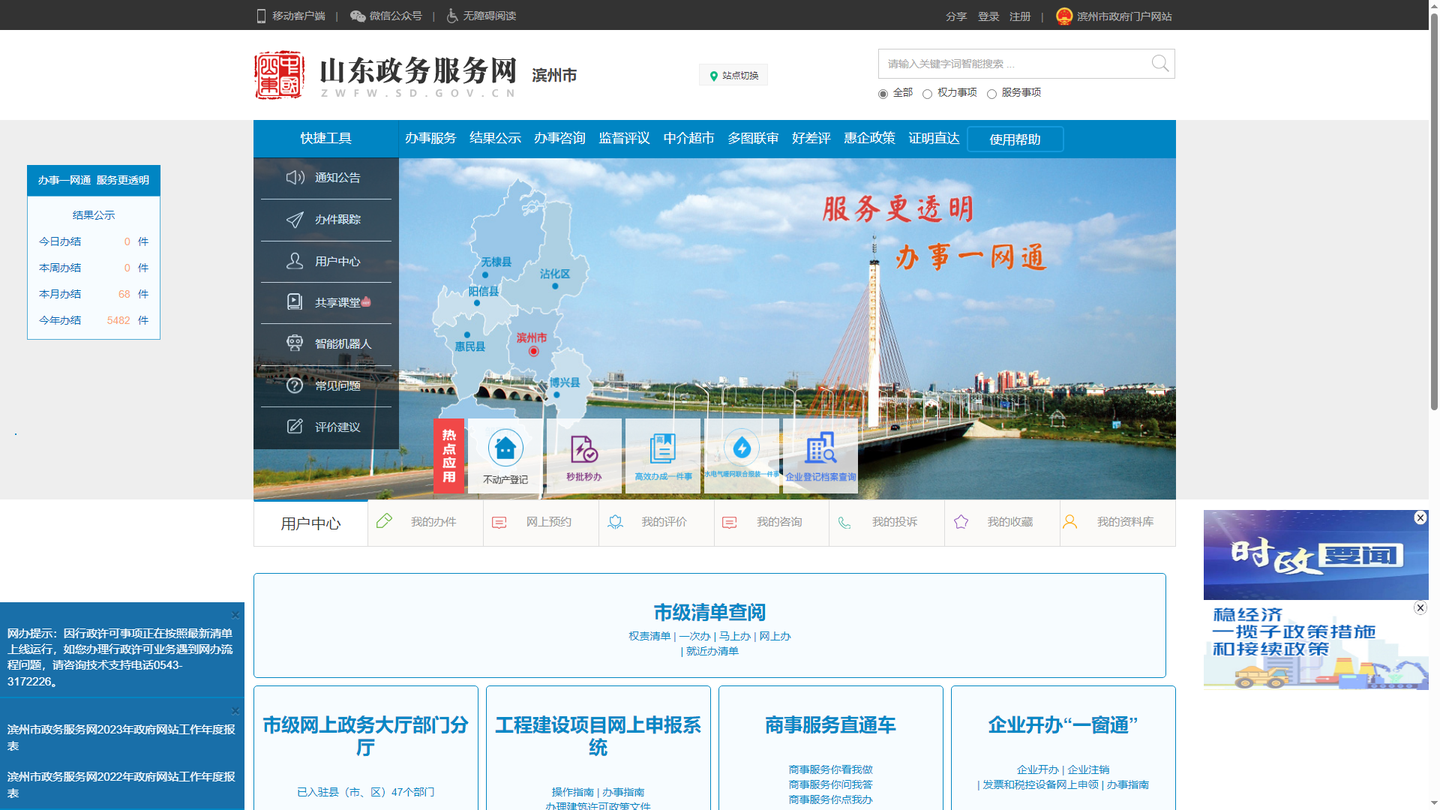Open the 办件跟踪 paper plane icon
Screen dimensions: 1440x810
295,220
